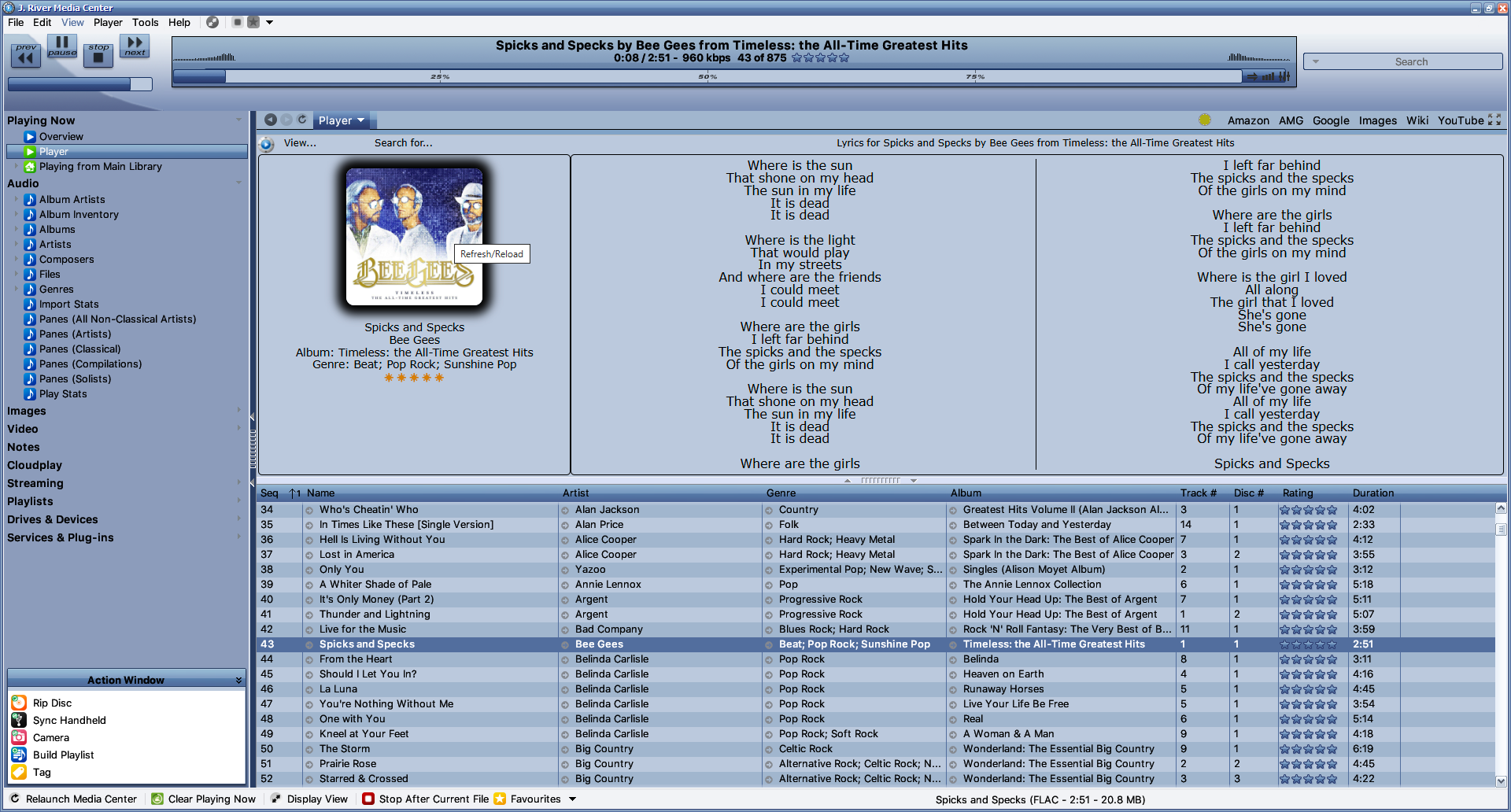Open the search options dropdown arrow
The width and height of the screenshot is (1511, 812).
tap(1315, 61)
